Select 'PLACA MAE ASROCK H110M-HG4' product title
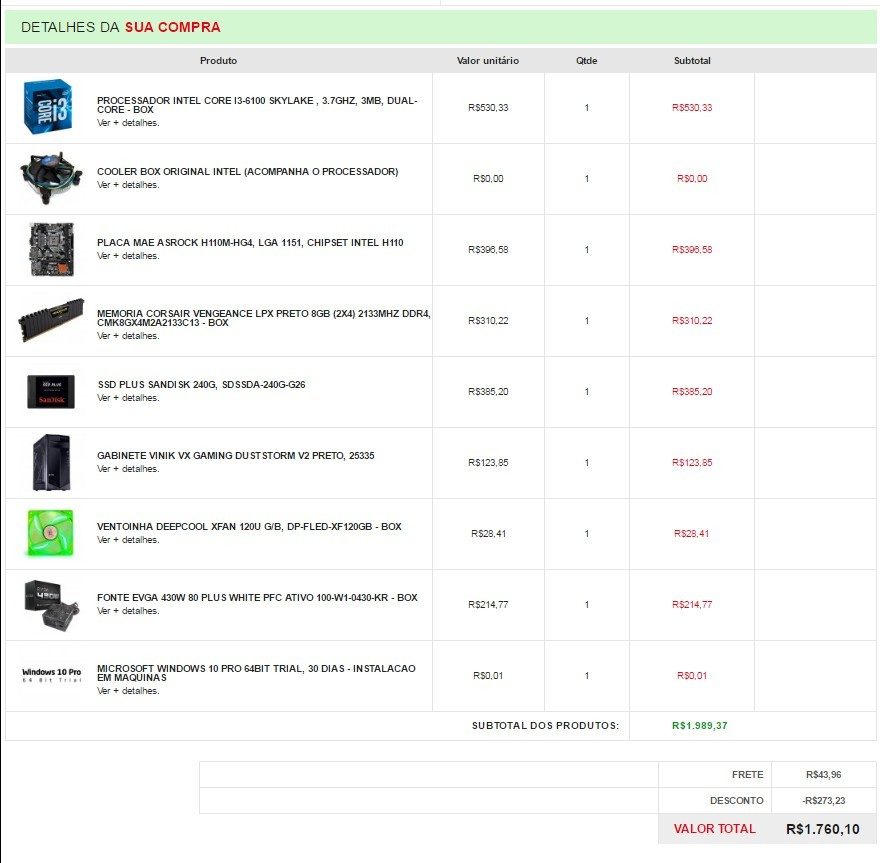The image size is (880, 863). coord(250,242)
